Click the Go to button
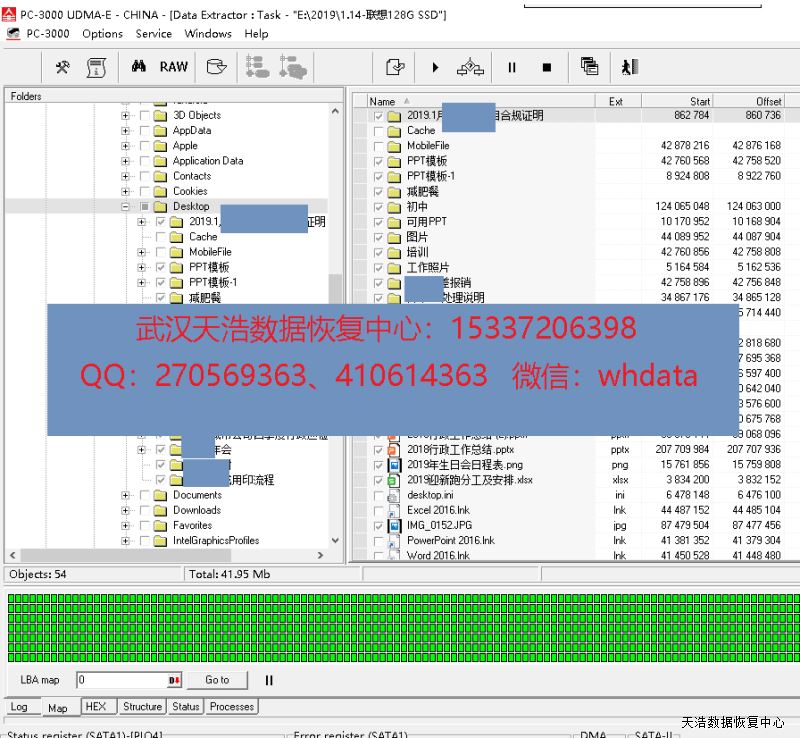 [x=217, y=680]
